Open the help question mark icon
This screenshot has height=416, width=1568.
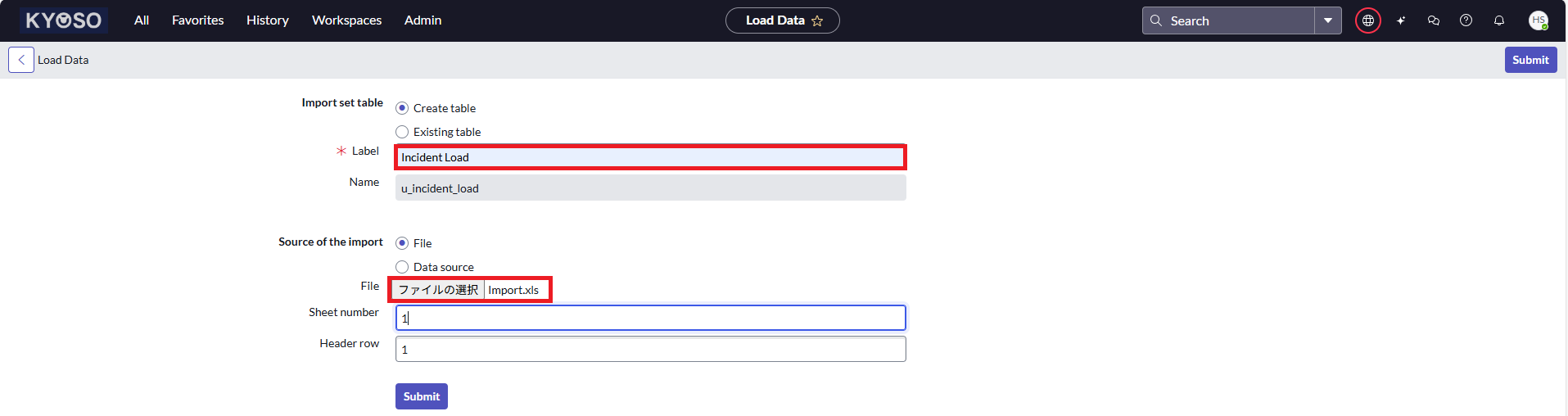tap(1466, 20)
